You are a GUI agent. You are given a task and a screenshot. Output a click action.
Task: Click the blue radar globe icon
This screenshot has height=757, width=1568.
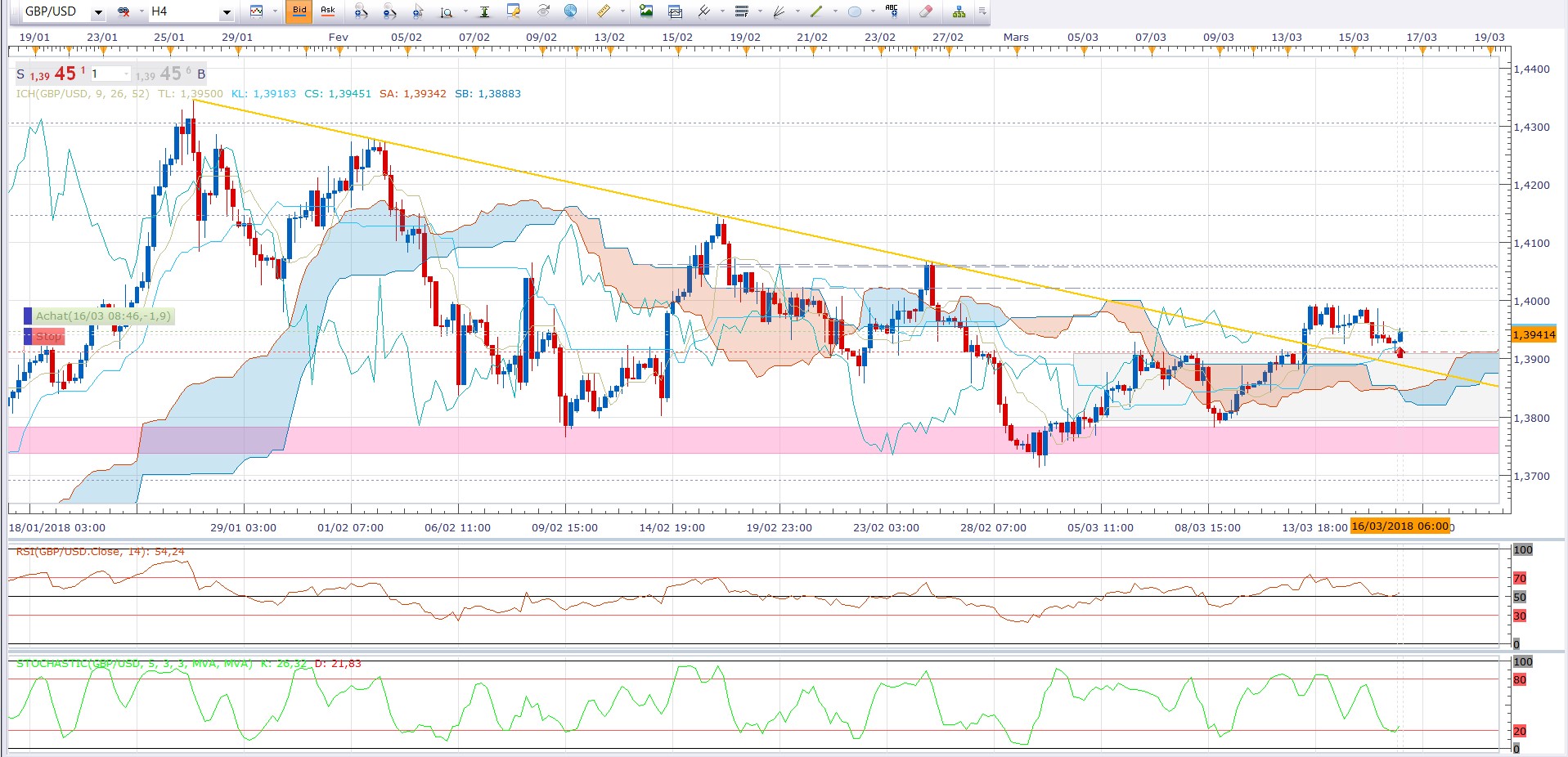click(x=571, y=11)
